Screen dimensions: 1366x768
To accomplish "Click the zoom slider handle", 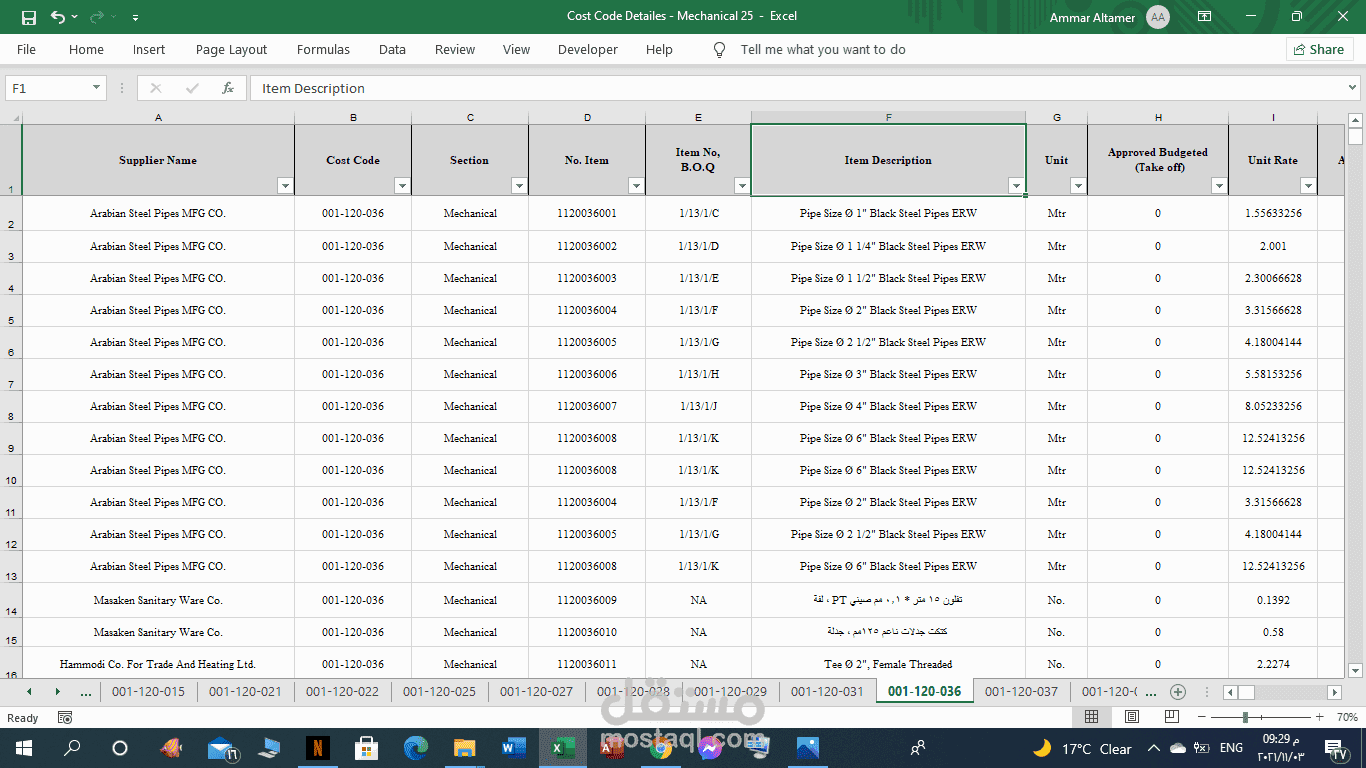I will [1245, 717].
